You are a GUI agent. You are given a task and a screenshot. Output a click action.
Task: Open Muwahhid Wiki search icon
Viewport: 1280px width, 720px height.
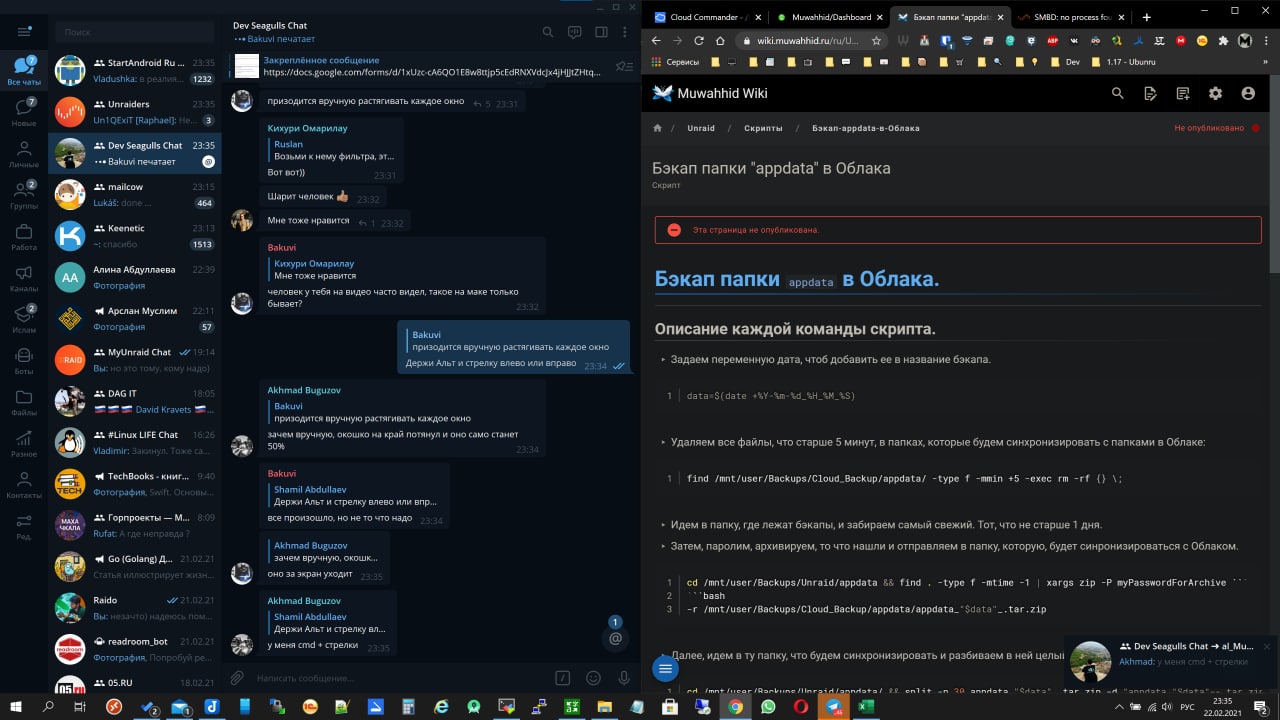point(1118,93)
